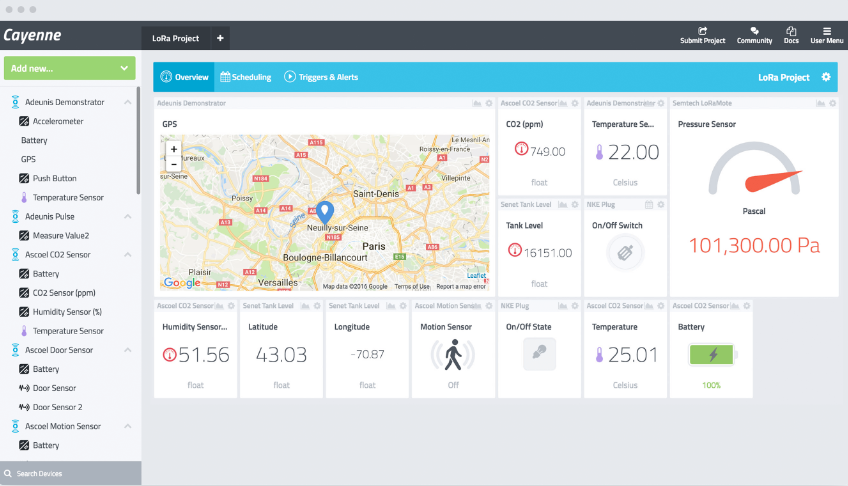
Task: Click the GPS location pin on map
Action: (324, 212)
